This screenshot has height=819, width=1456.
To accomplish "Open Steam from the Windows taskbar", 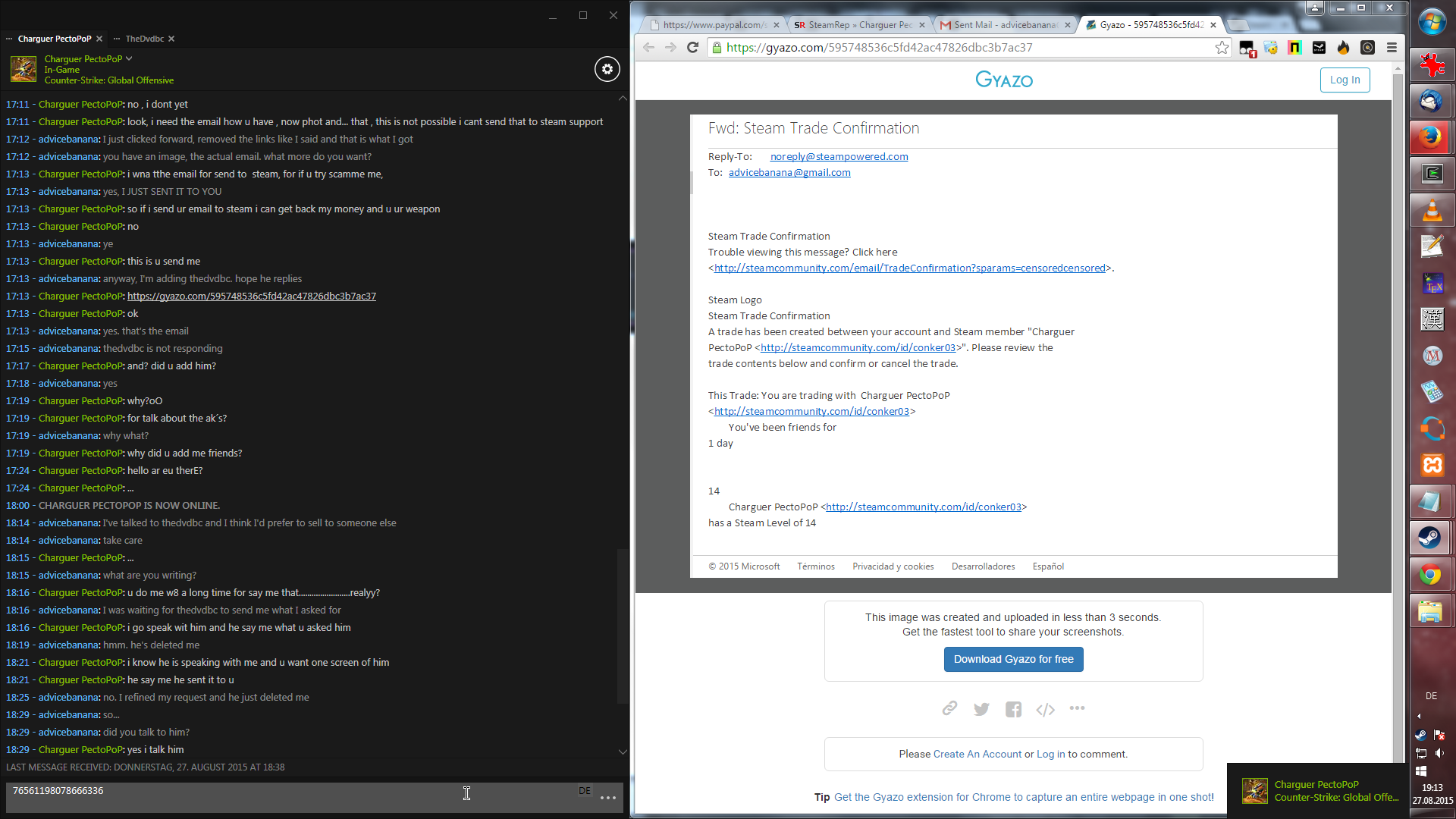I will pyautogui.click(x=1431, y=538).
